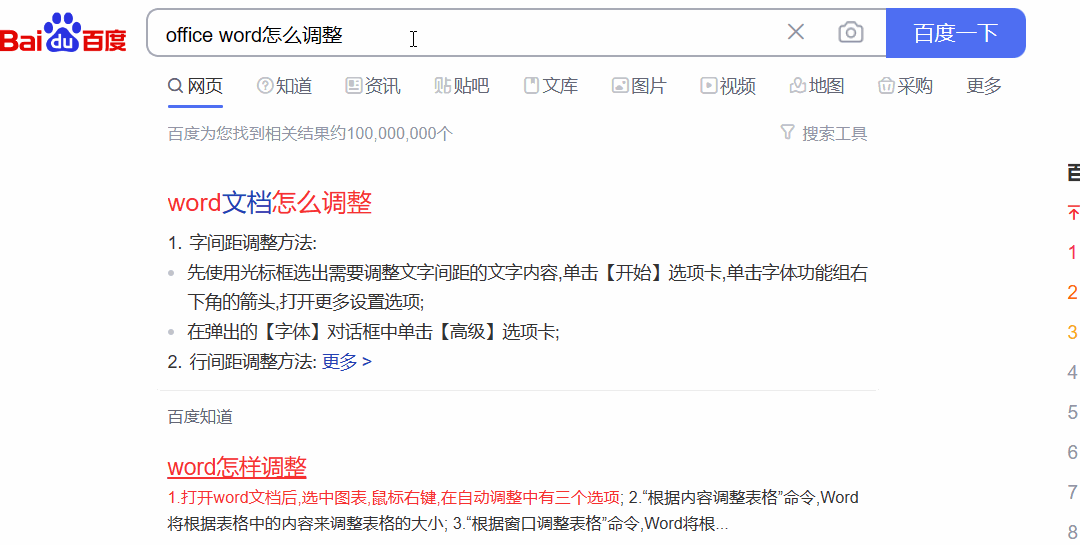Go to the 采购 tab
Screen dimensions: 1080x545
905,86
